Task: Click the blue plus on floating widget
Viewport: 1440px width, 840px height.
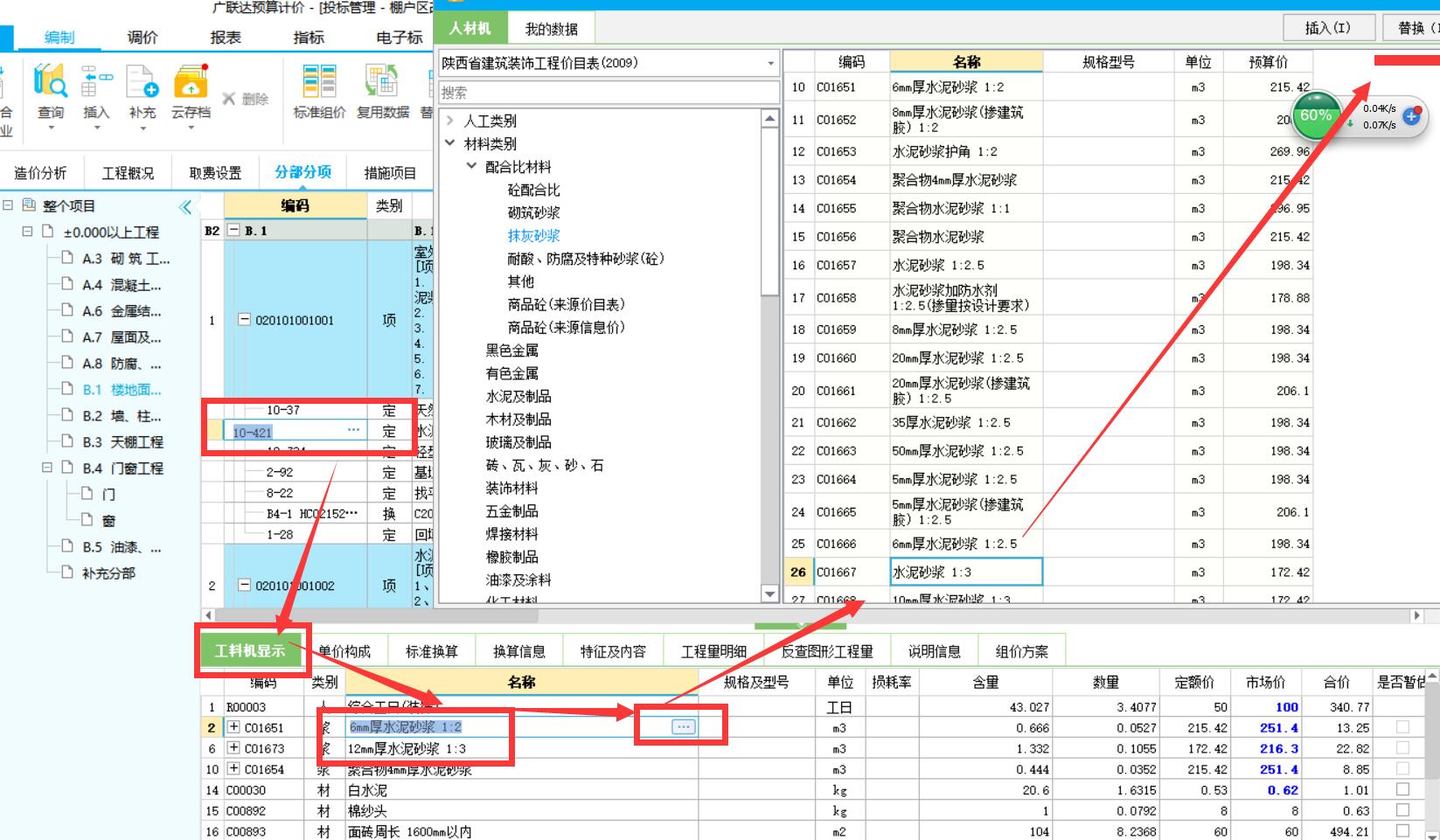Action: pos(1411,115)
